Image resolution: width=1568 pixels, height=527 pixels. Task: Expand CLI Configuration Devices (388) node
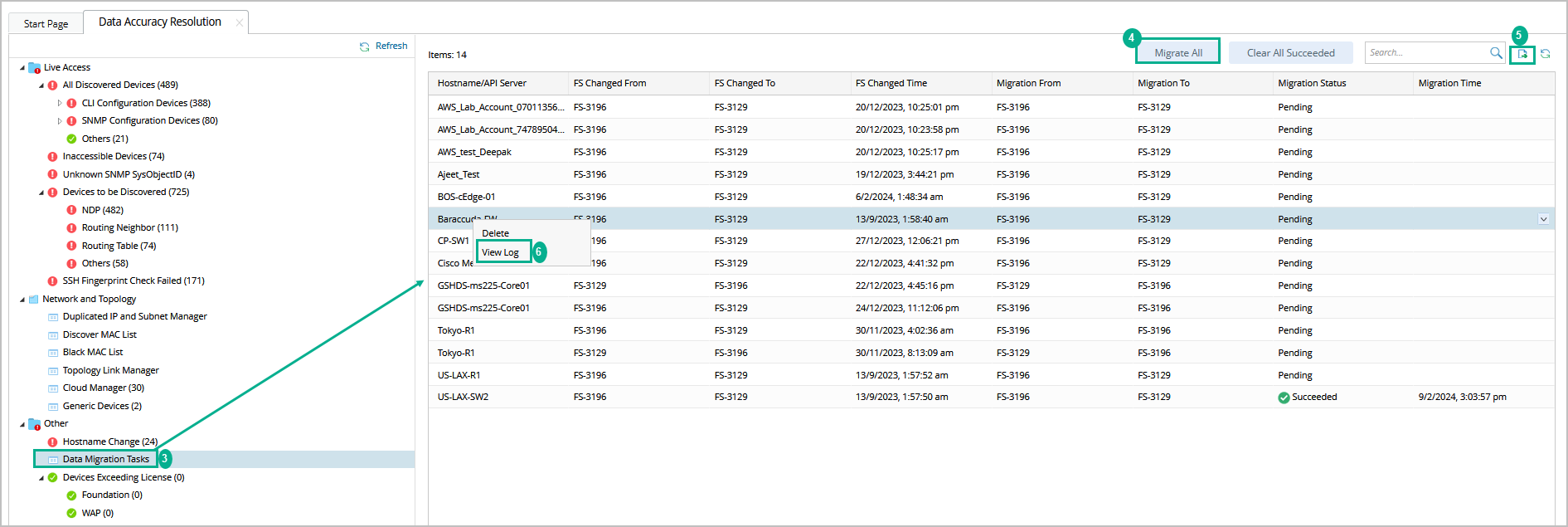tap(60, 103)
